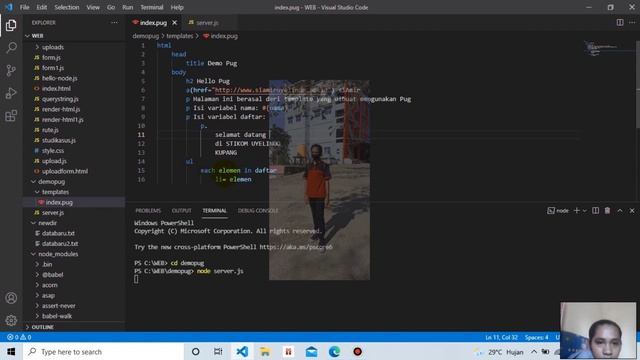Expand the OUTLINE section
640x360 pixels.
coord(43,327)
